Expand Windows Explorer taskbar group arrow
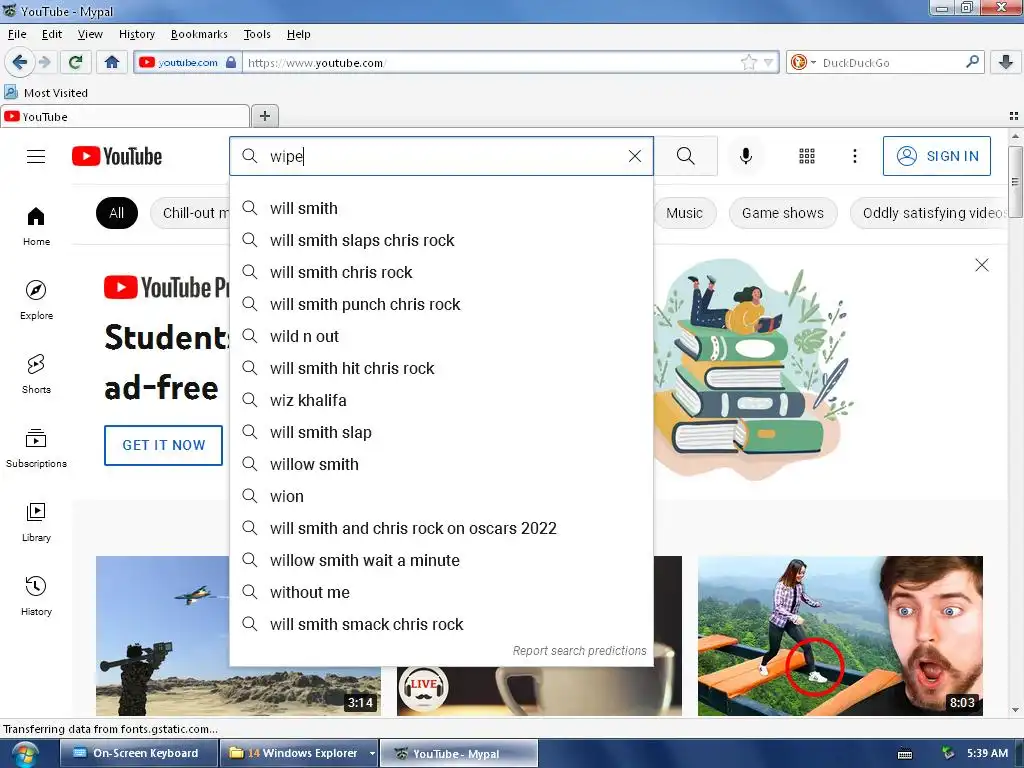This screenshot has width=1024, height=768. tap(372, 753)
